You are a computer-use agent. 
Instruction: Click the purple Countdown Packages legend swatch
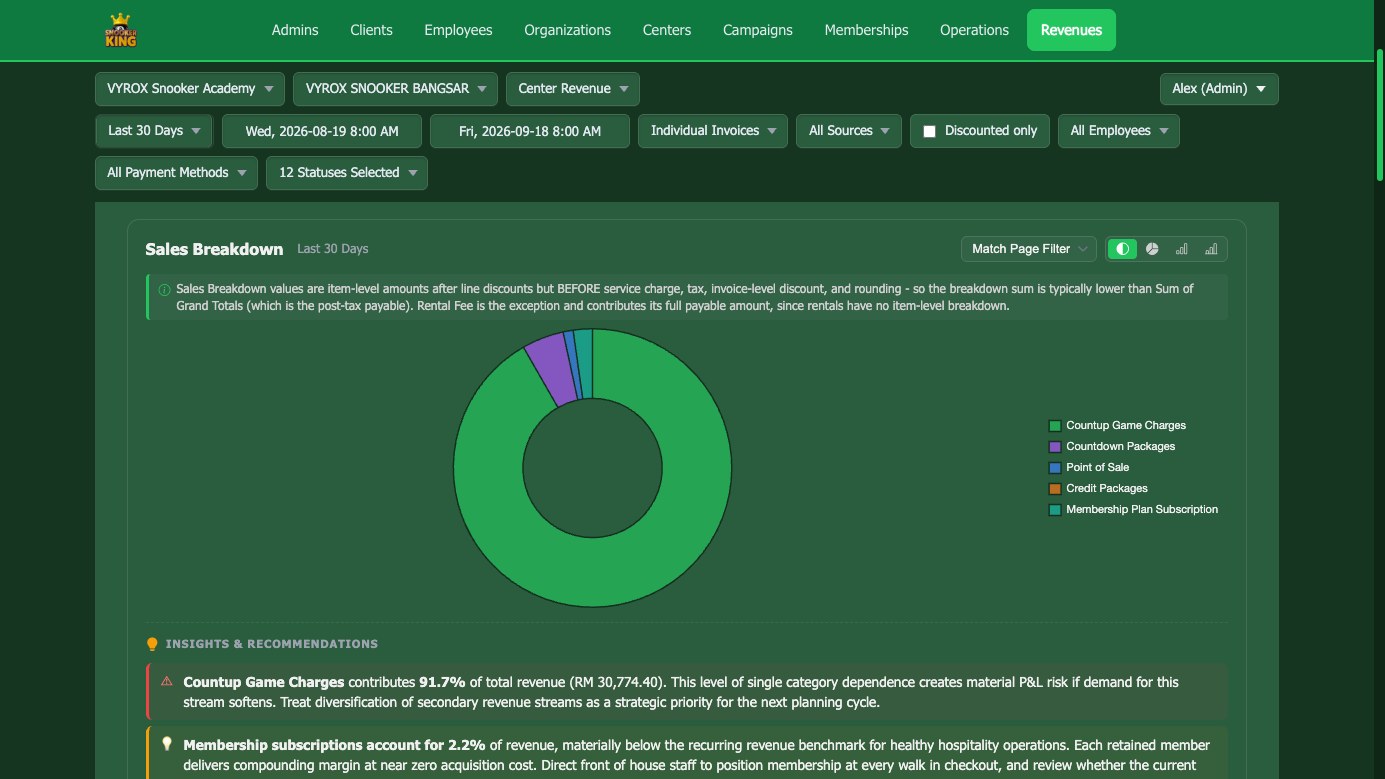(1054, 447)
